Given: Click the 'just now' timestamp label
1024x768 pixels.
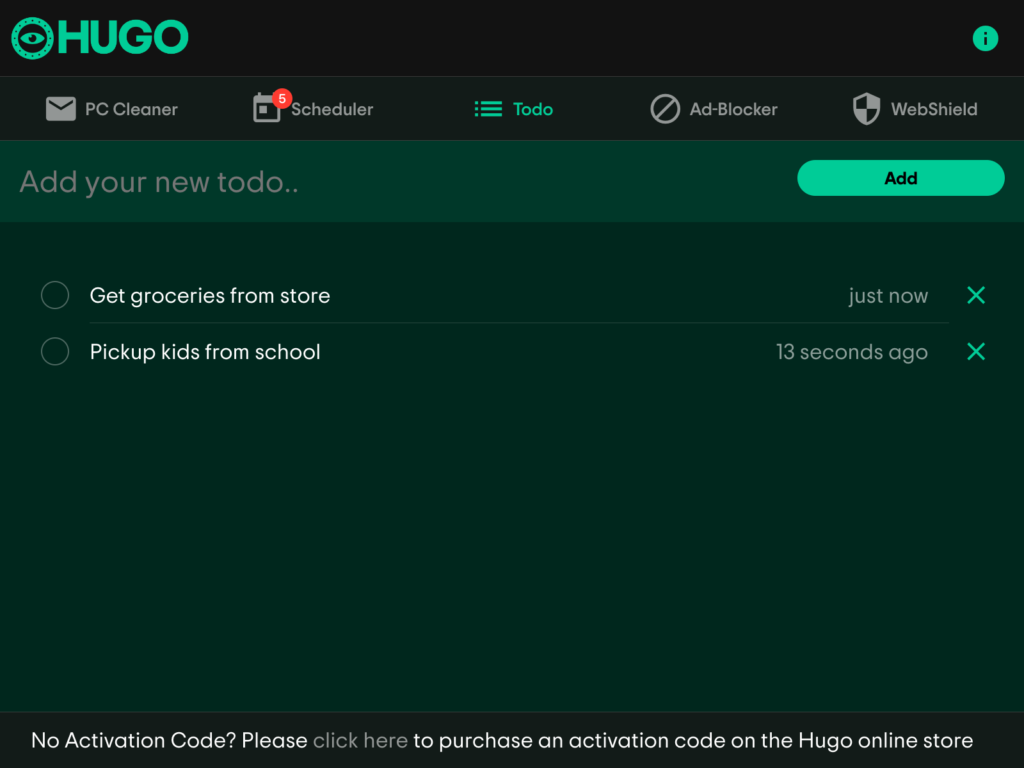Looking at the screenshot, I should tap(888, 295).
